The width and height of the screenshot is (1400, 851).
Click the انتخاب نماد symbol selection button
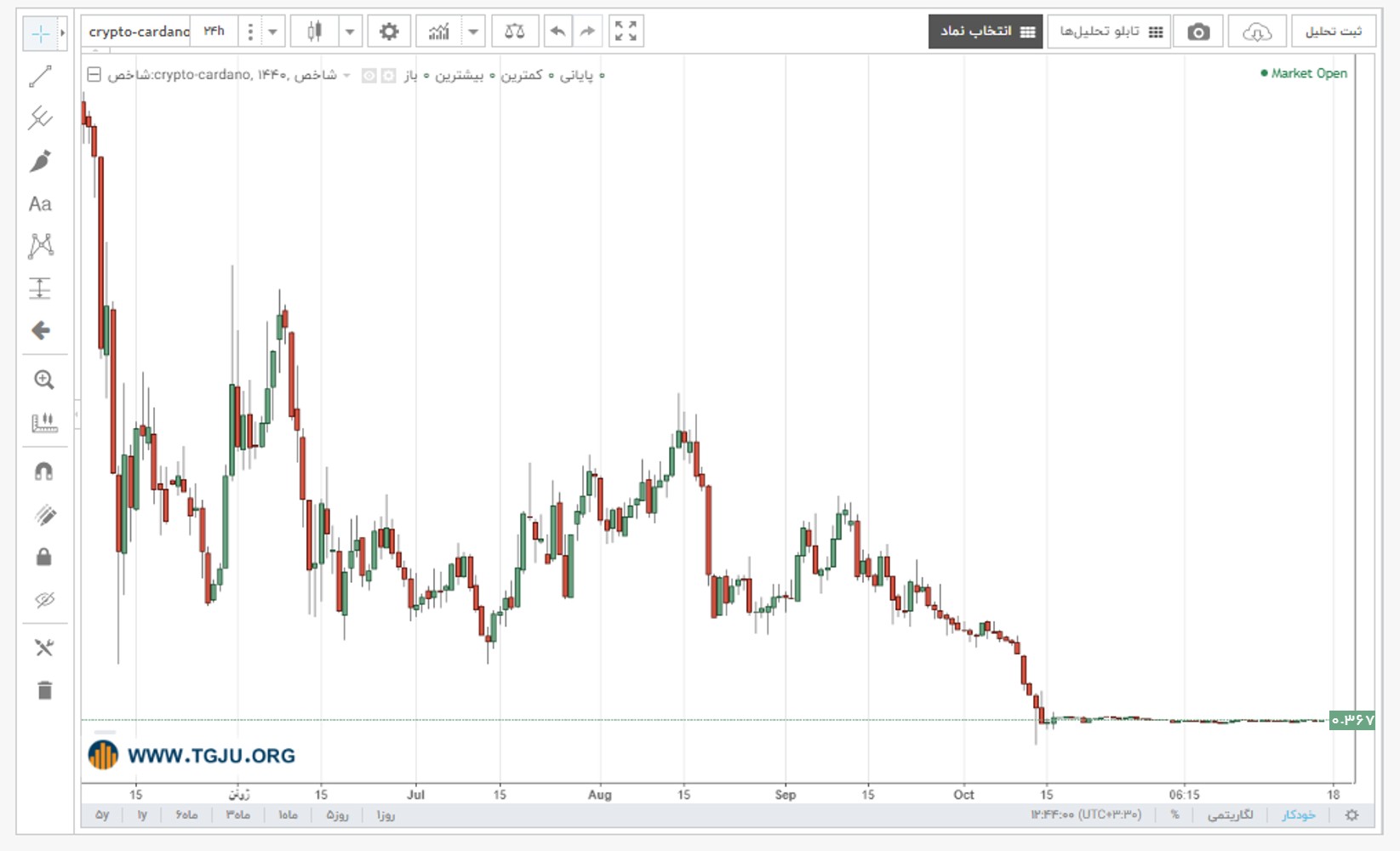click(986, 31)
